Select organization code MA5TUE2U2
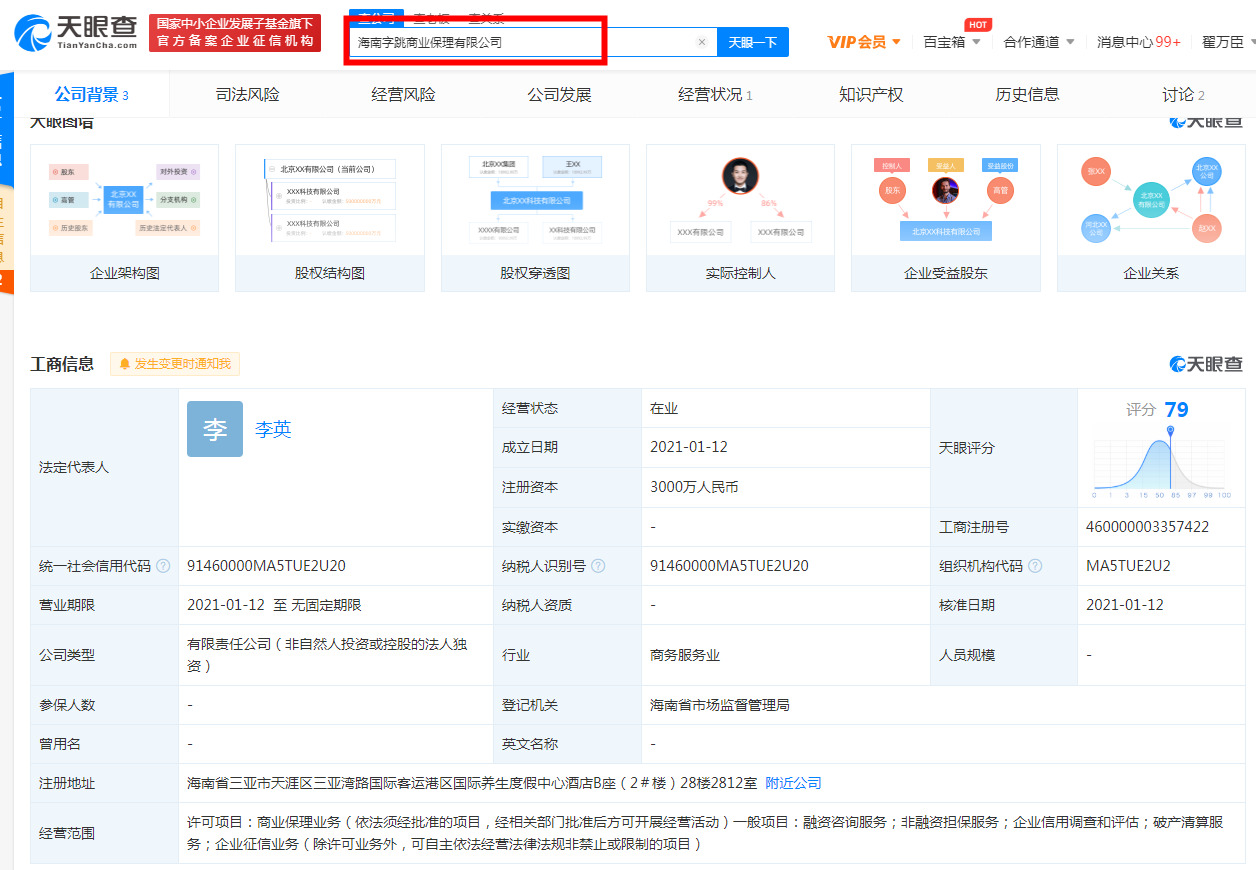This screenshot has width=1256, height=870. pyautogui.click(x=1128, y=566)
